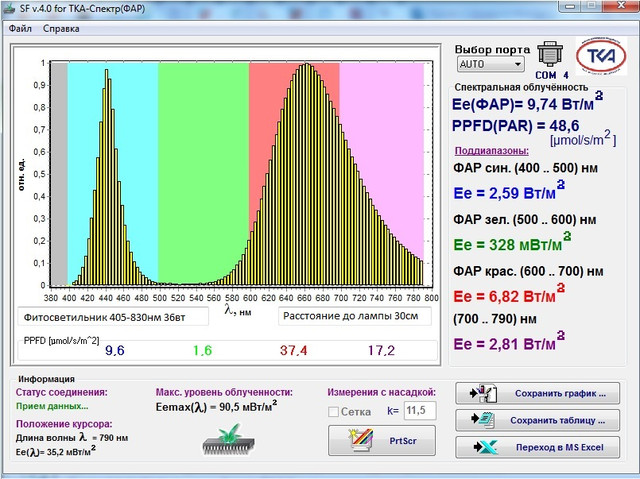Viewport: 640px width, 479px height.
Task: Click the app icon in the title bar
Action: click(10, 9)
